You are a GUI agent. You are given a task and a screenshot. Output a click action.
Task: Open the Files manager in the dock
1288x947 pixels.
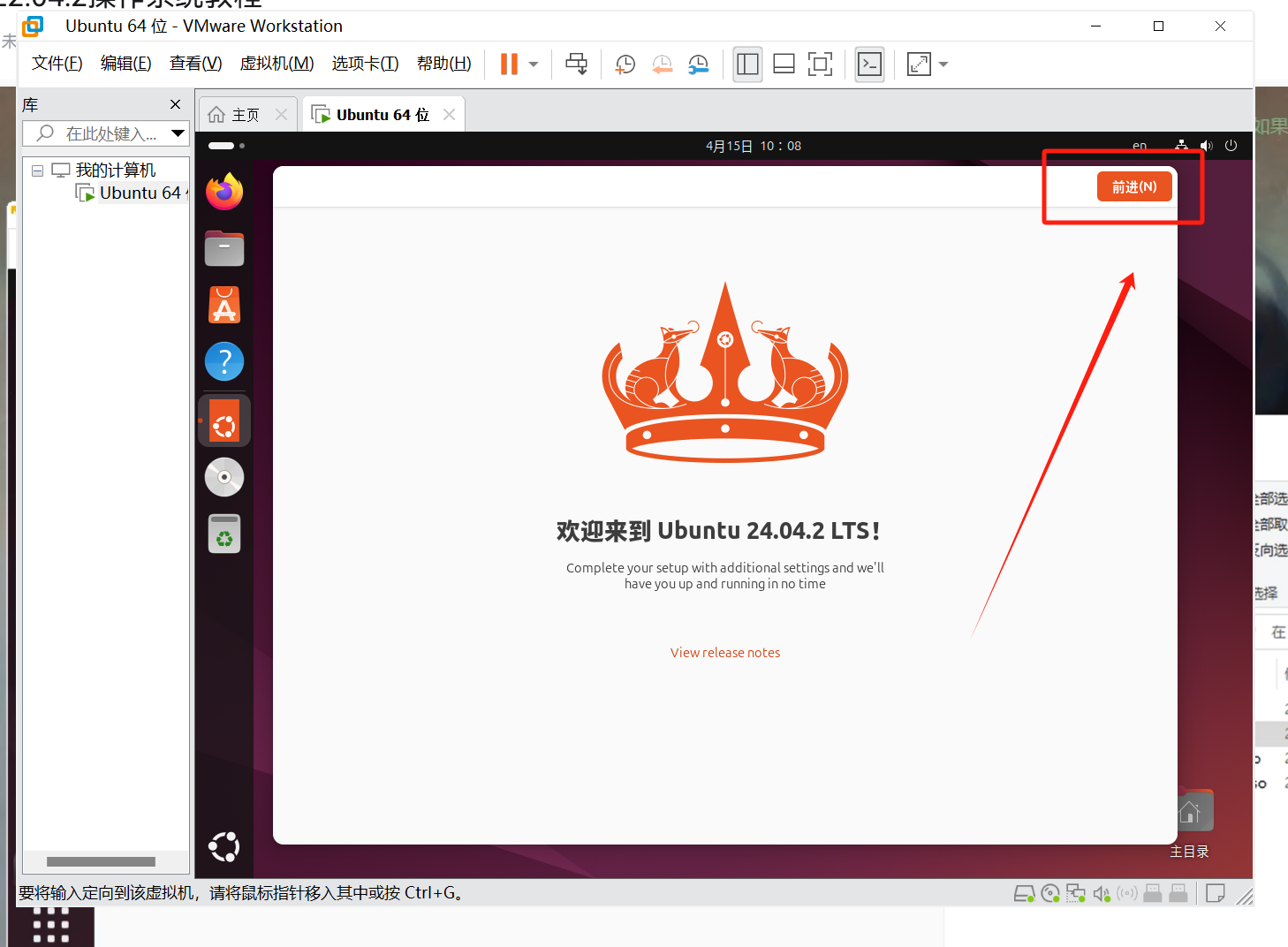(x=224, y=248)
